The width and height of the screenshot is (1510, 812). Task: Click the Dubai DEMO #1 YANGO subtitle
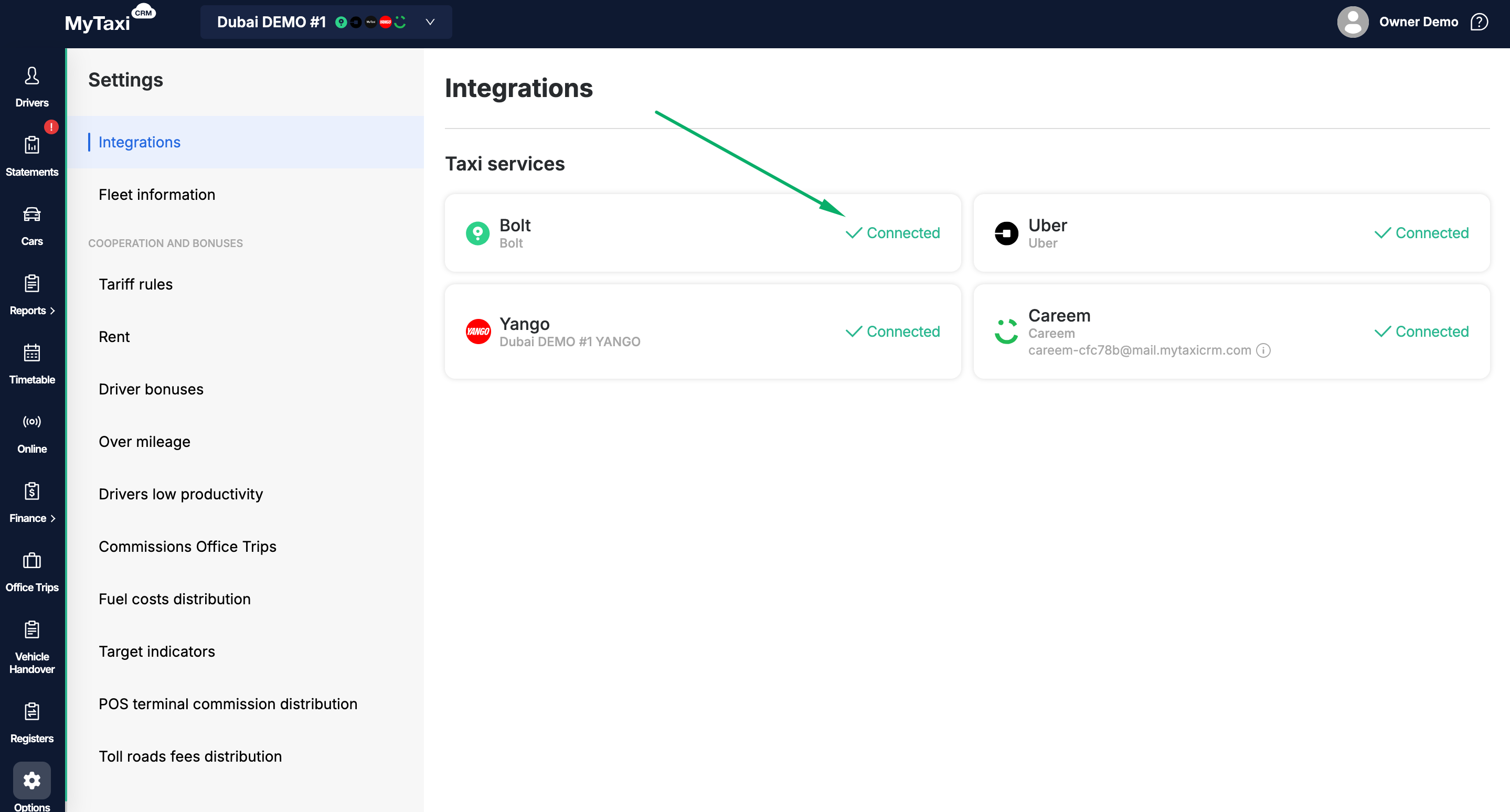click(x=569, y=341)
